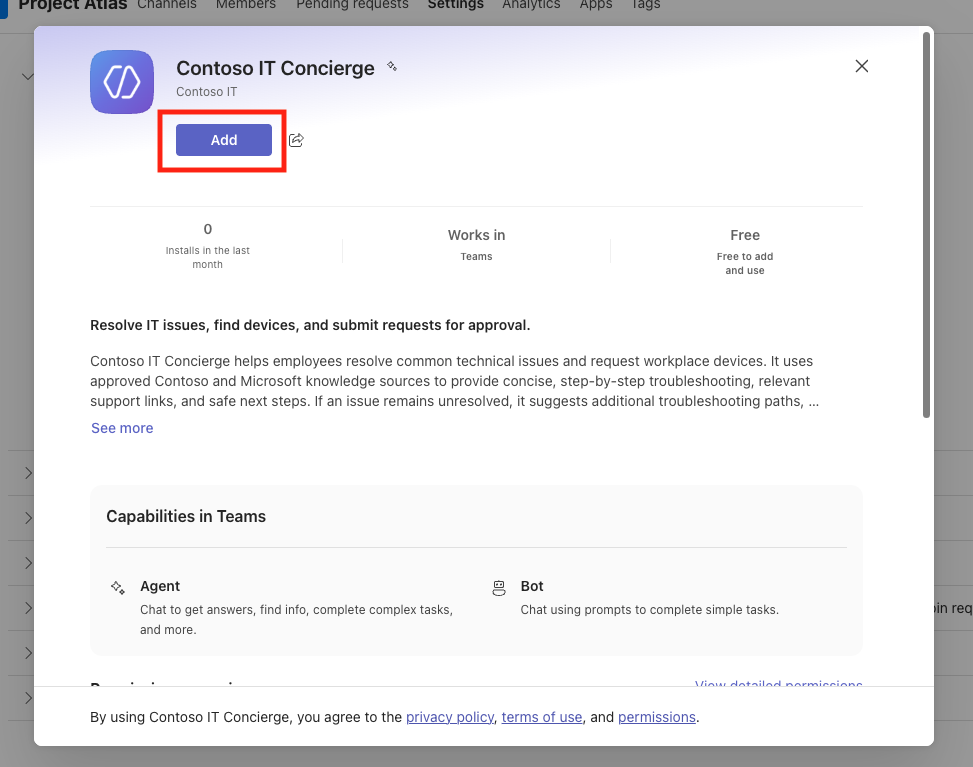Click the Contoso IT publisher name
This screenshot has width=973, height=767.
tap(207, 92)
